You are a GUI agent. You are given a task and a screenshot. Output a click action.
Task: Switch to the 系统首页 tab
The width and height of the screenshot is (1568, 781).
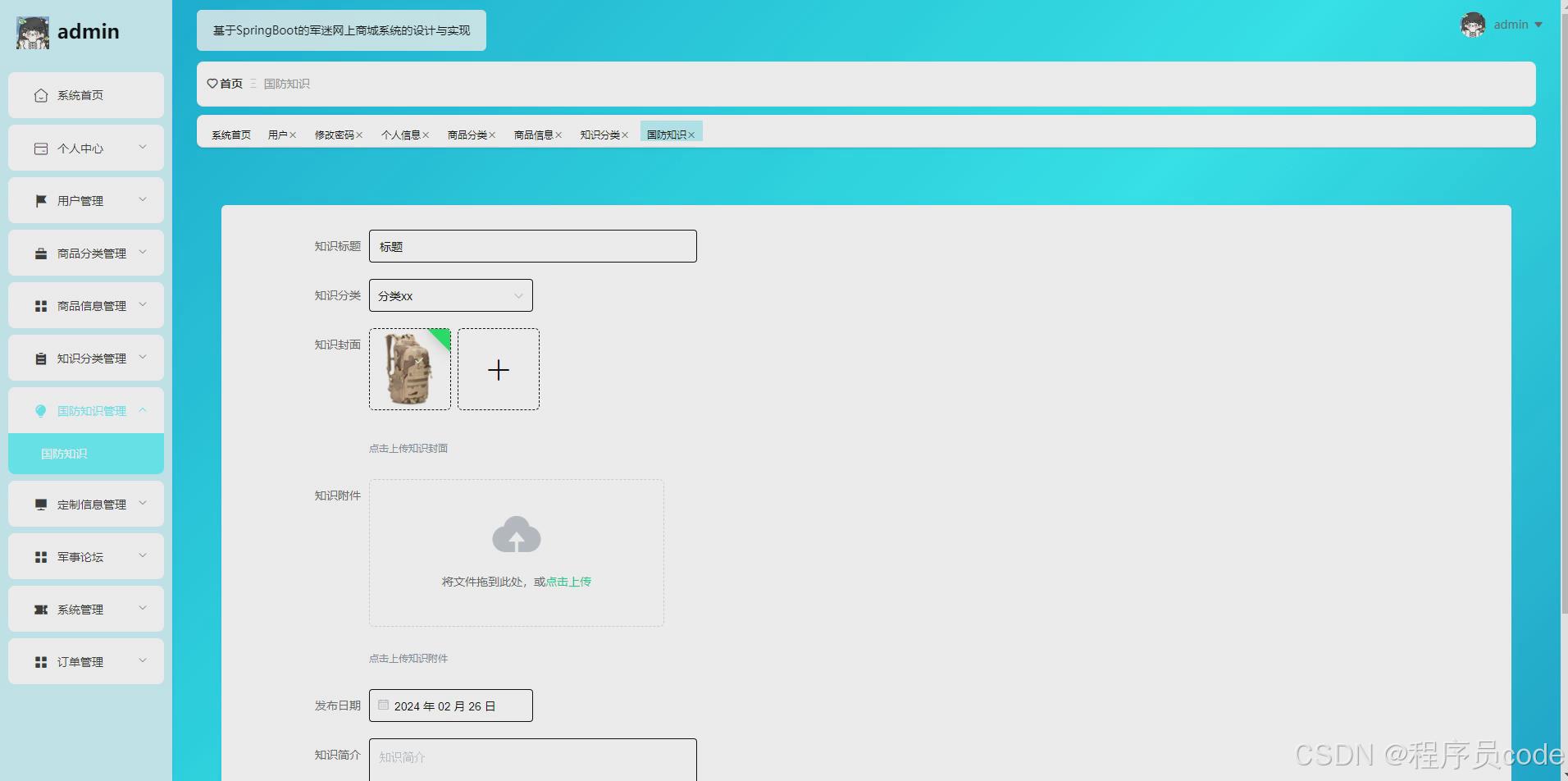pos(231,135)
